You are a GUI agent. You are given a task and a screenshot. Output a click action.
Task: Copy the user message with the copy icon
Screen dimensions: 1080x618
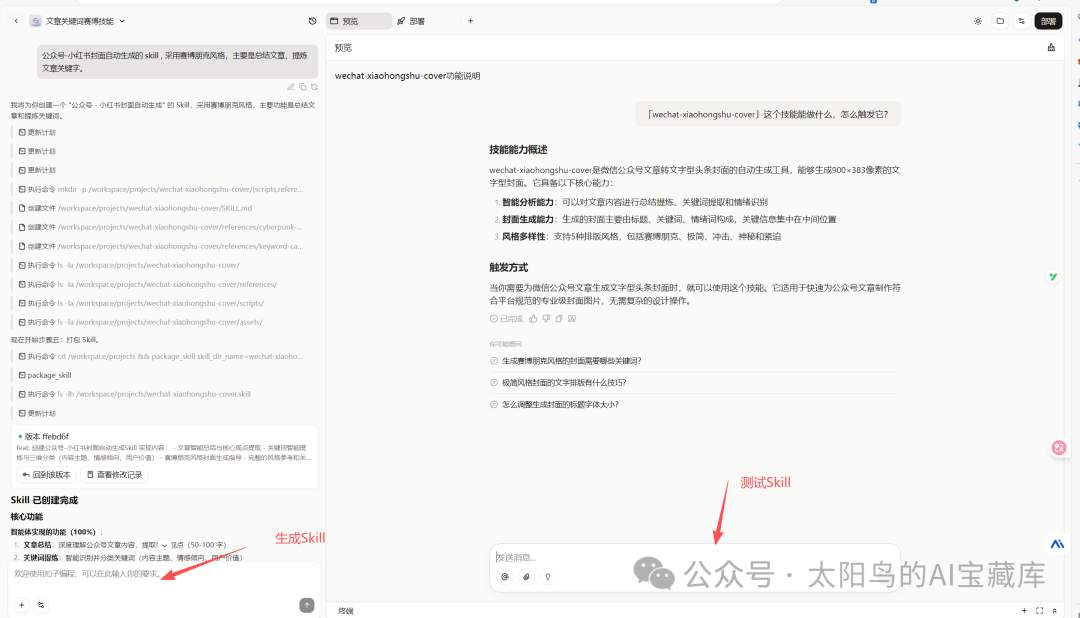click(x=302, y=87)
